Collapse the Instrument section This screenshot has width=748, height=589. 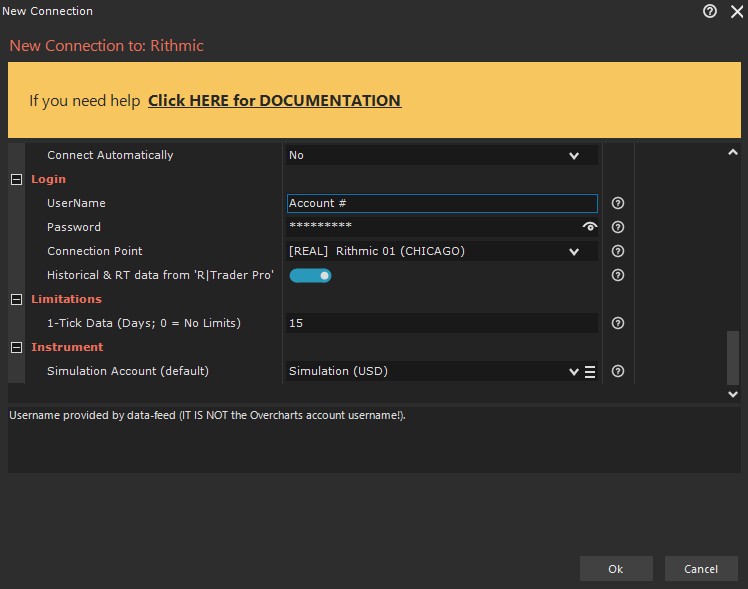16,347
